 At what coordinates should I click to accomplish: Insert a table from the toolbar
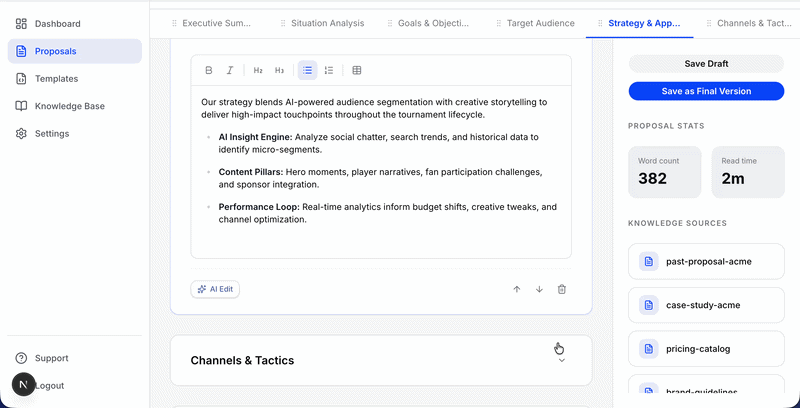(357, 70)
